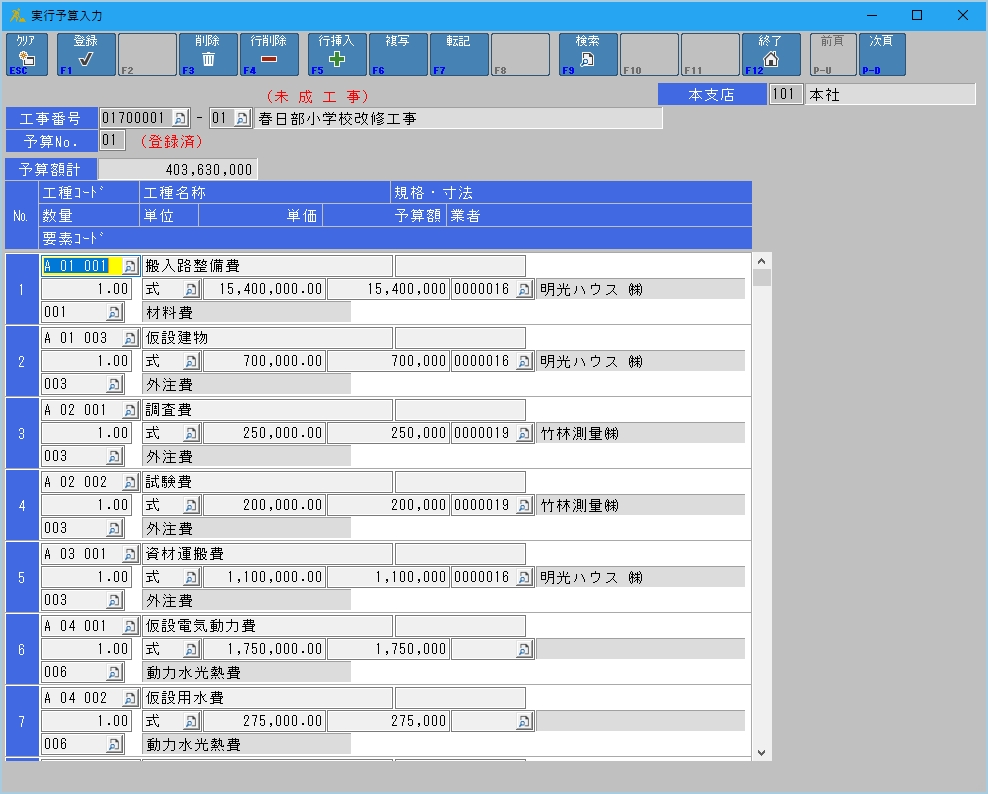Open vendor lookup for 竹林測量 in row 3
This screenshot has width=988, height=794.
coord(524,434)
